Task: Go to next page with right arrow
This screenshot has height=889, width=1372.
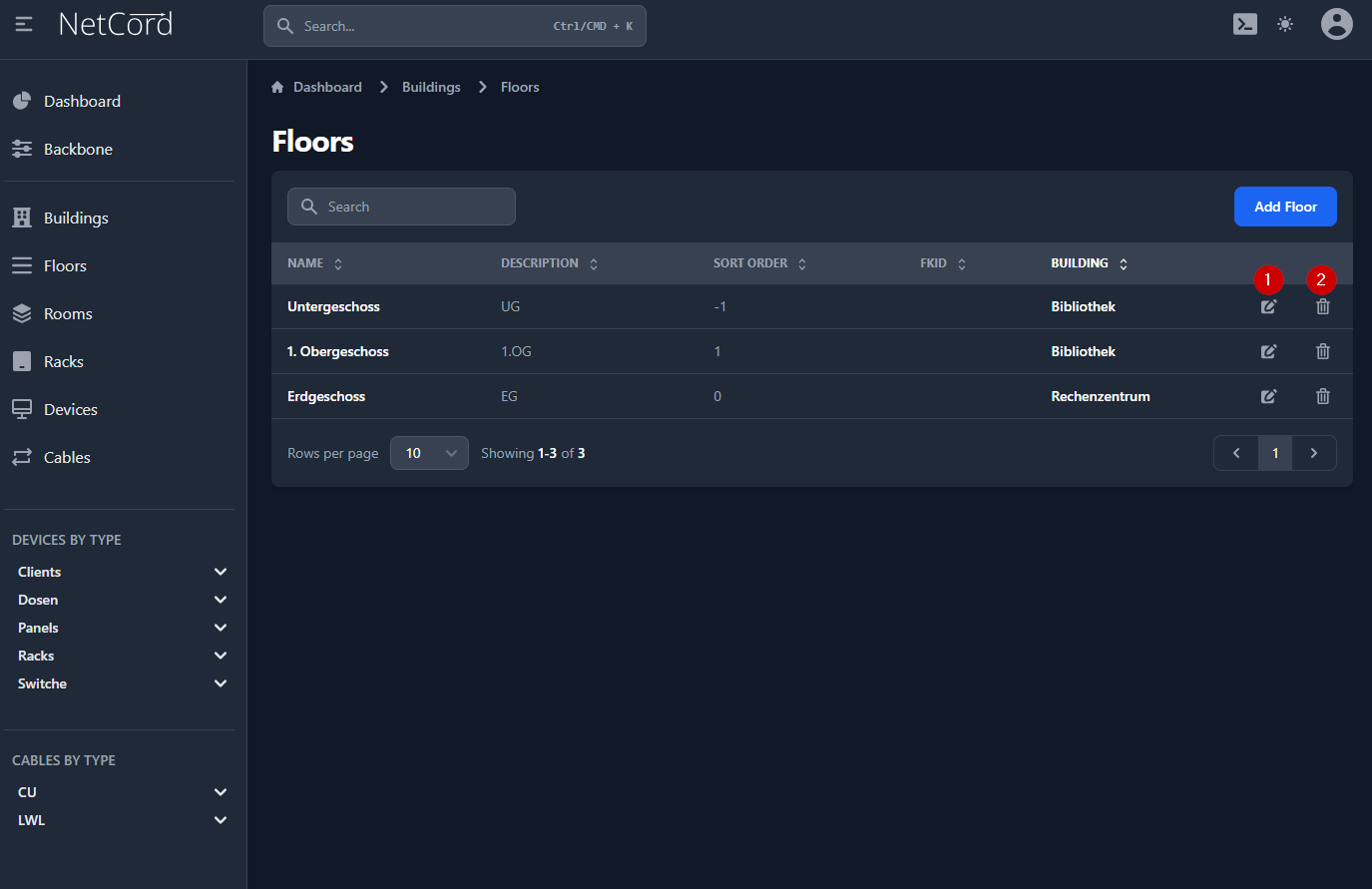Action: tap(1313, 453)
